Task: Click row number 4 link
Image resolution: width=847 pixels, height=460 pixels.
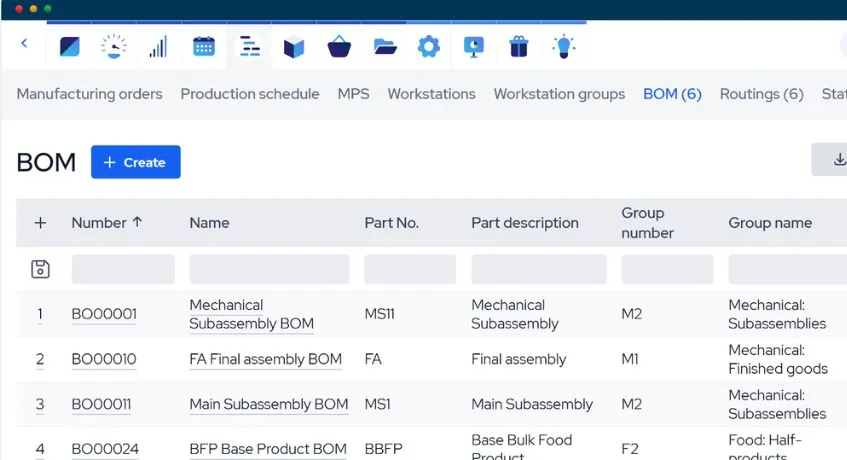Action: coord(40,449)
